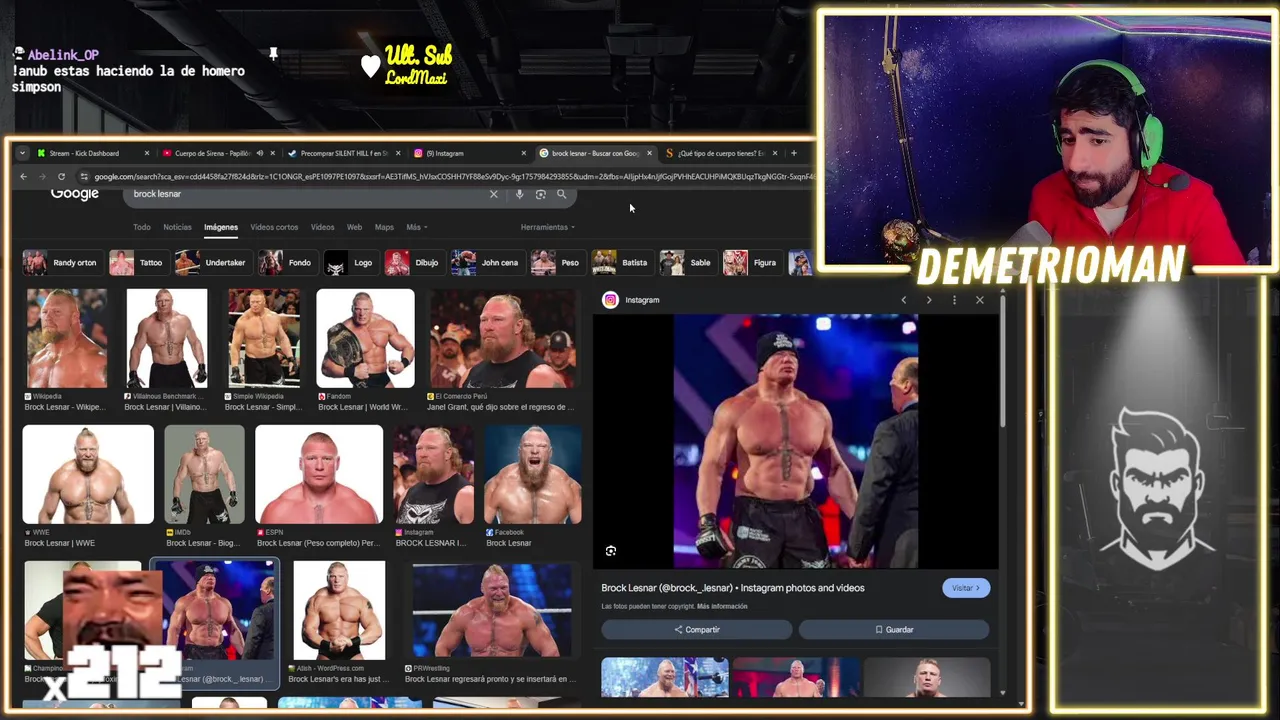Close the Stream - Kick Dashboard tab
The height and width of the screenshot is (720, 1280).
147,153
